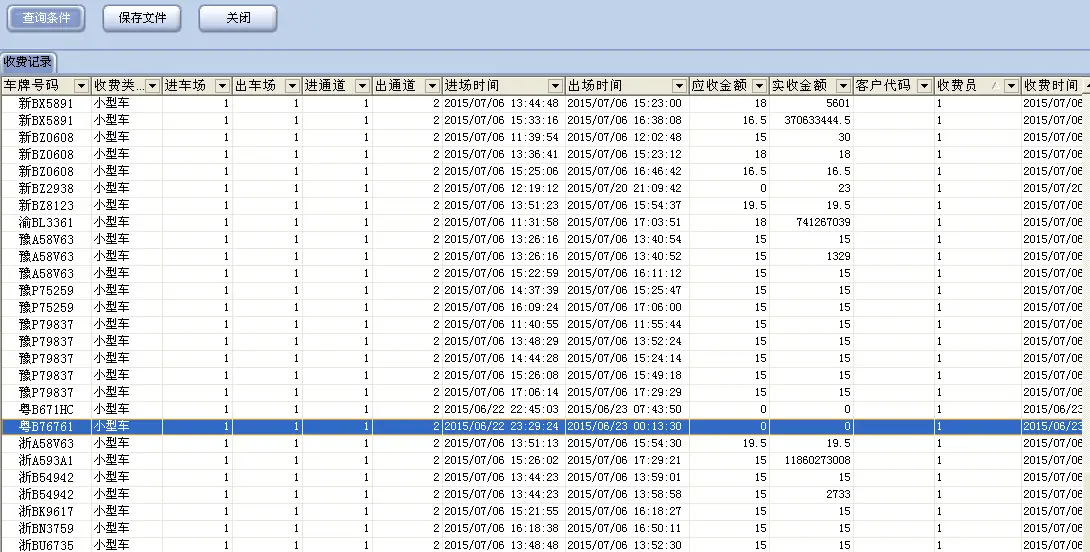Click the 保存文件 button

click(142, 18)
